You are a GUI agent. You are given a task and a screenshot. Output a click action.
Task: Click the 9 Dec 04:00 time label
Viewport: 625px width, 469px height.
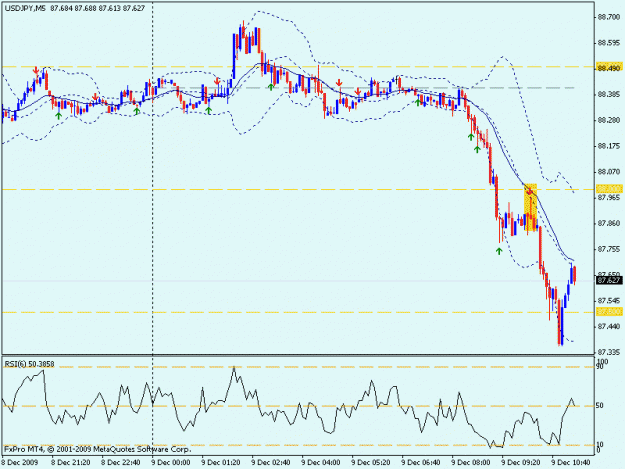(x=321, y=462)
